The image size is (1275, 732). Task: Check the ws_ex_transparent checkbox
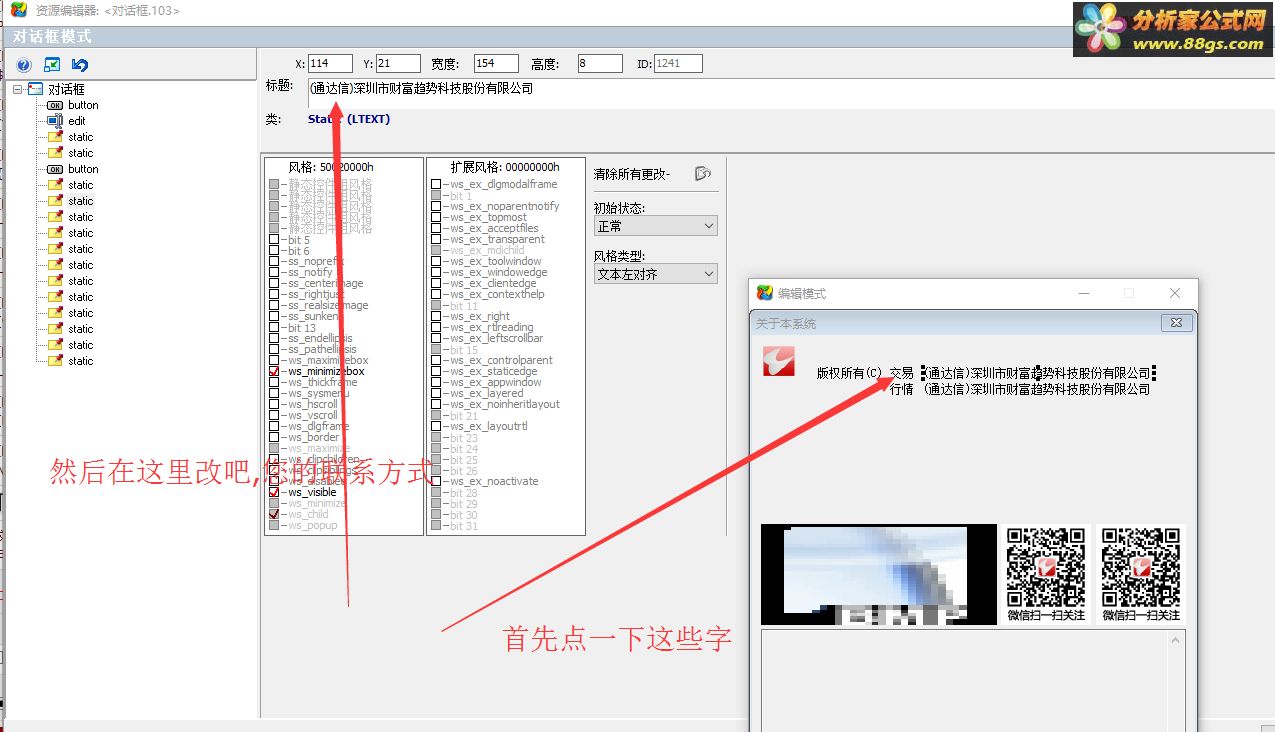pos(436,239)
